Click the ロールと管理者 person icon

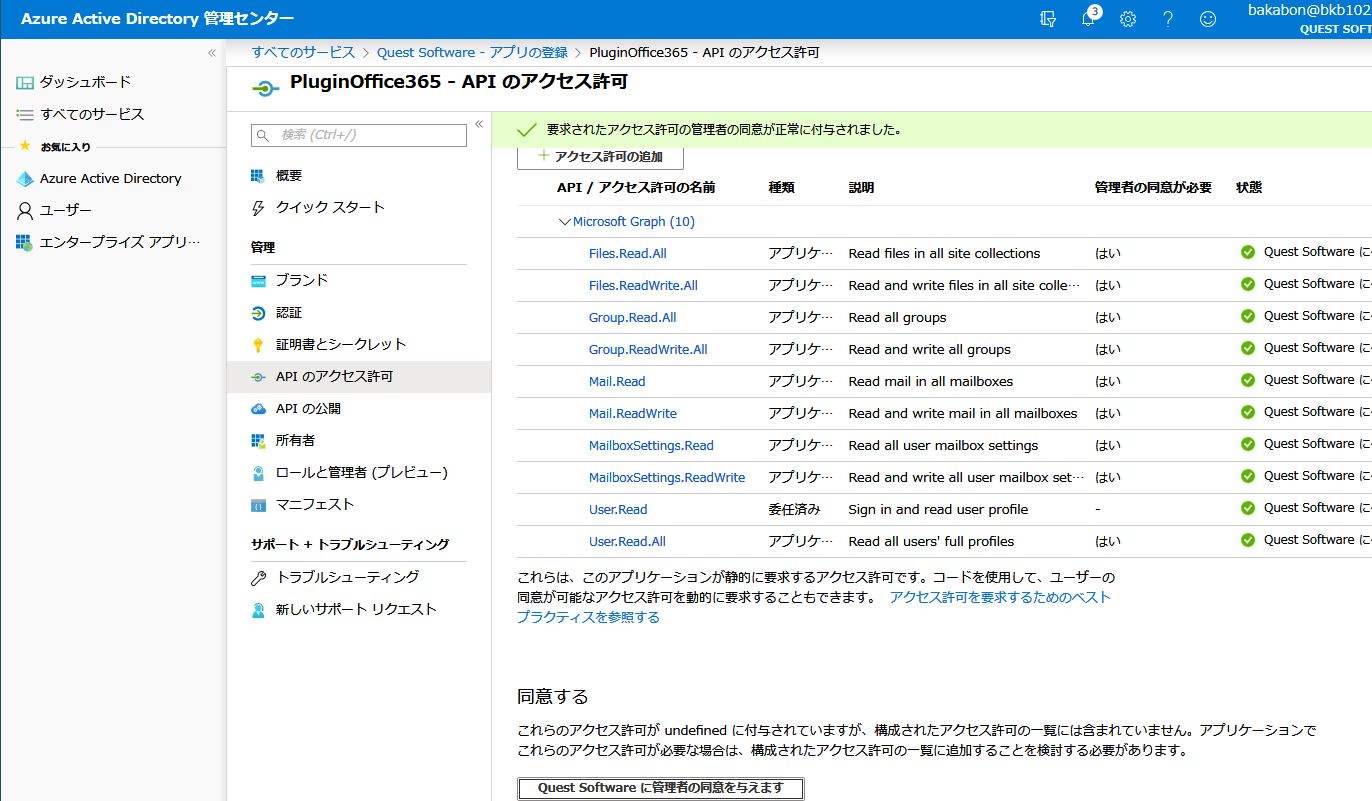pos(258,472)
